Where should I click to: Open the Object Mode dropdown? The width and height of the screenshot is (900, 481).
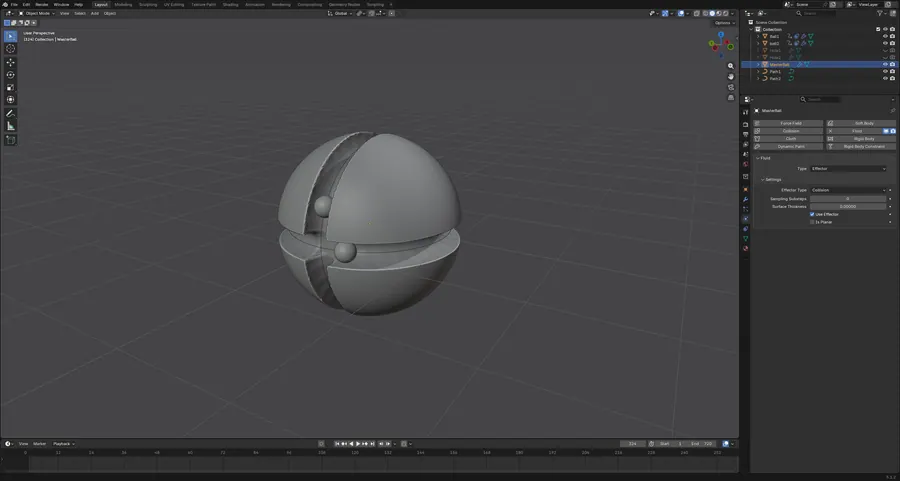pos(37,13)
